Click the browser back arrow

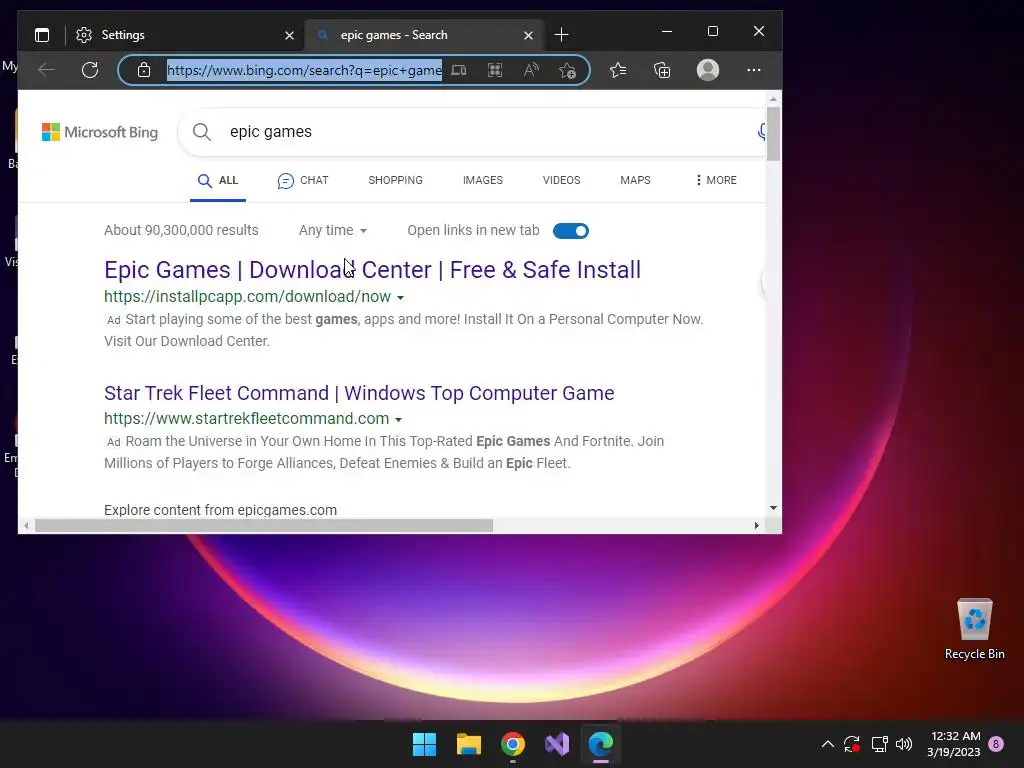pos(46,70)
